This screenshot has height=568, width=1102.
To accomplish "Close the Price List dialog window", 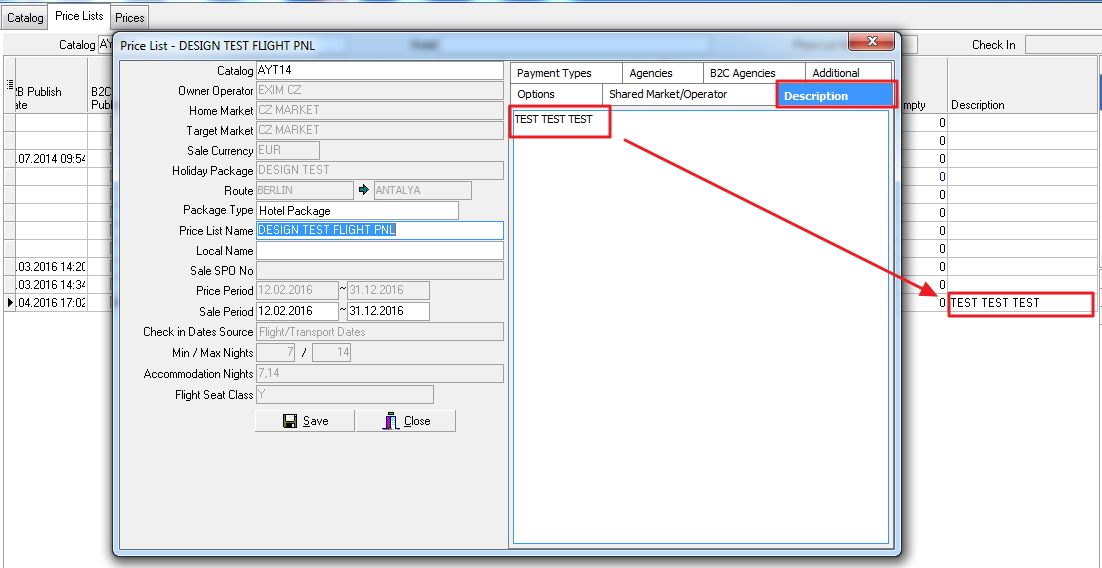I will pos(870,41).
